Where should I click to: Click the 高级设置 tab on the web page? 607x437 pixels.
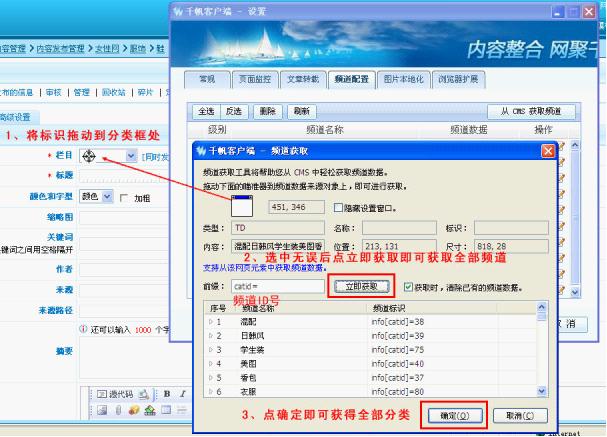15,117
